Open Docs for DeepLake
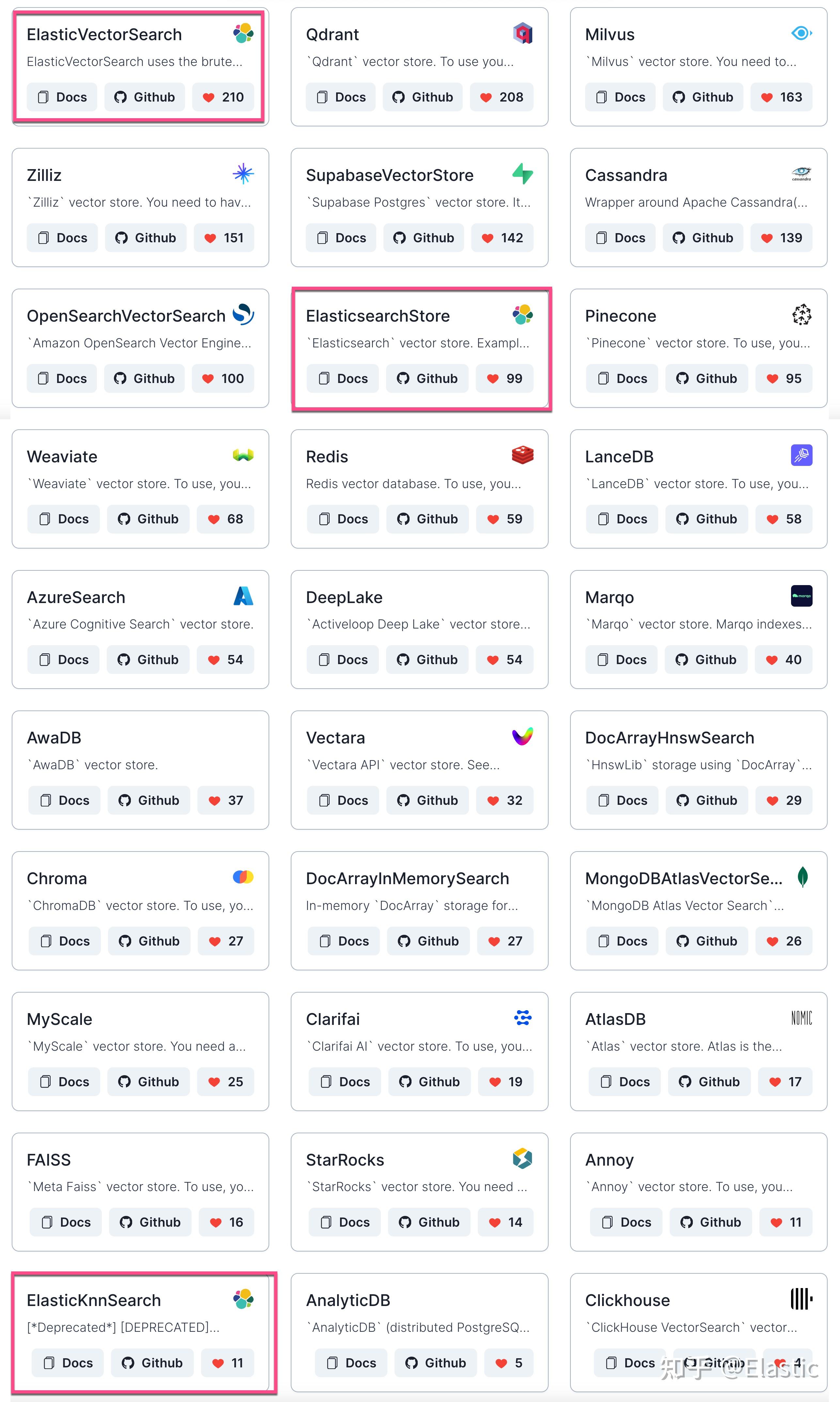The height and width of the screenshot is (1402, 840). (x=342, y=660)
